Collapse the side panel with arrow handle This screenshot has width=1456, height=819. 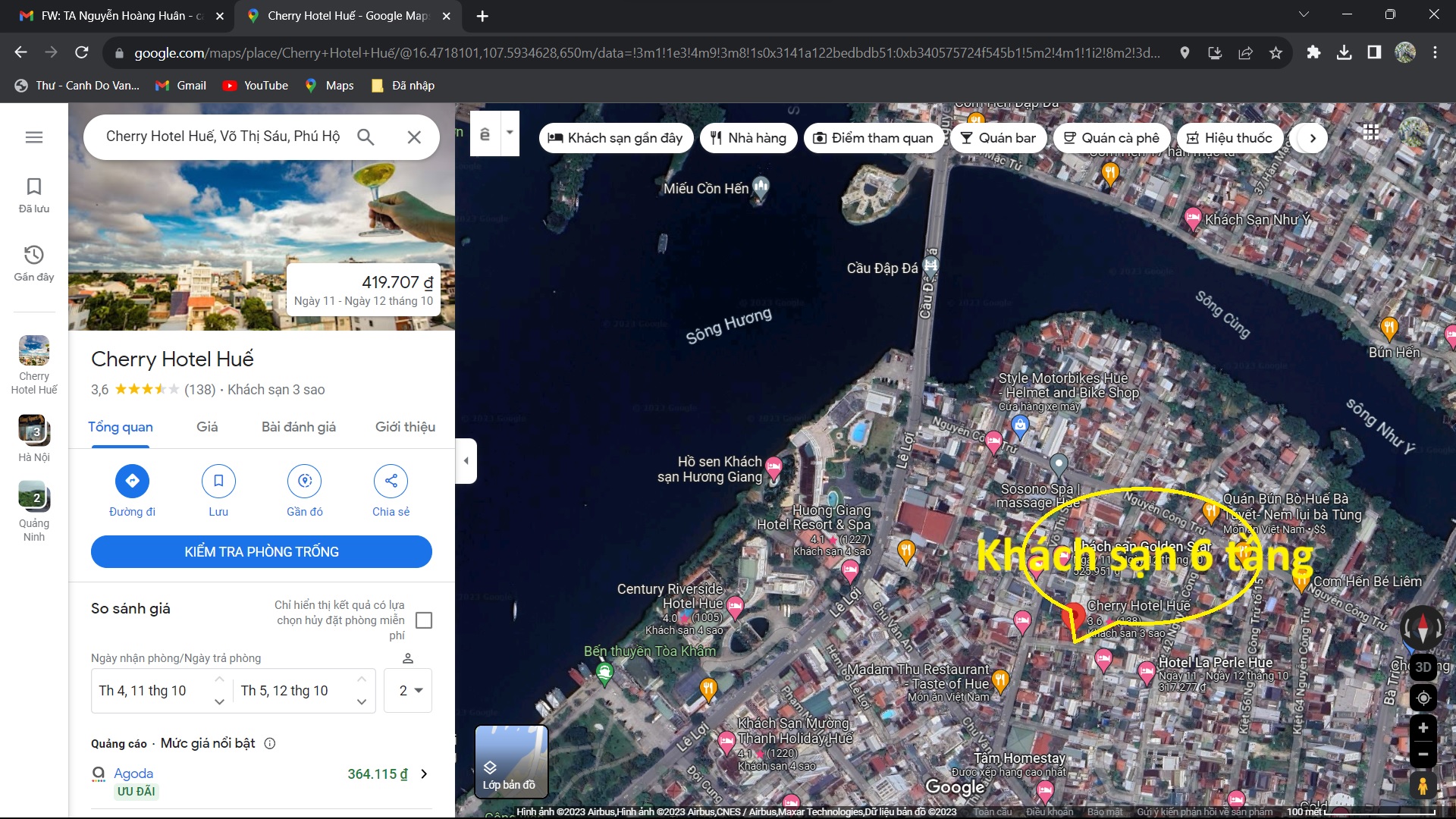[466, 461]
